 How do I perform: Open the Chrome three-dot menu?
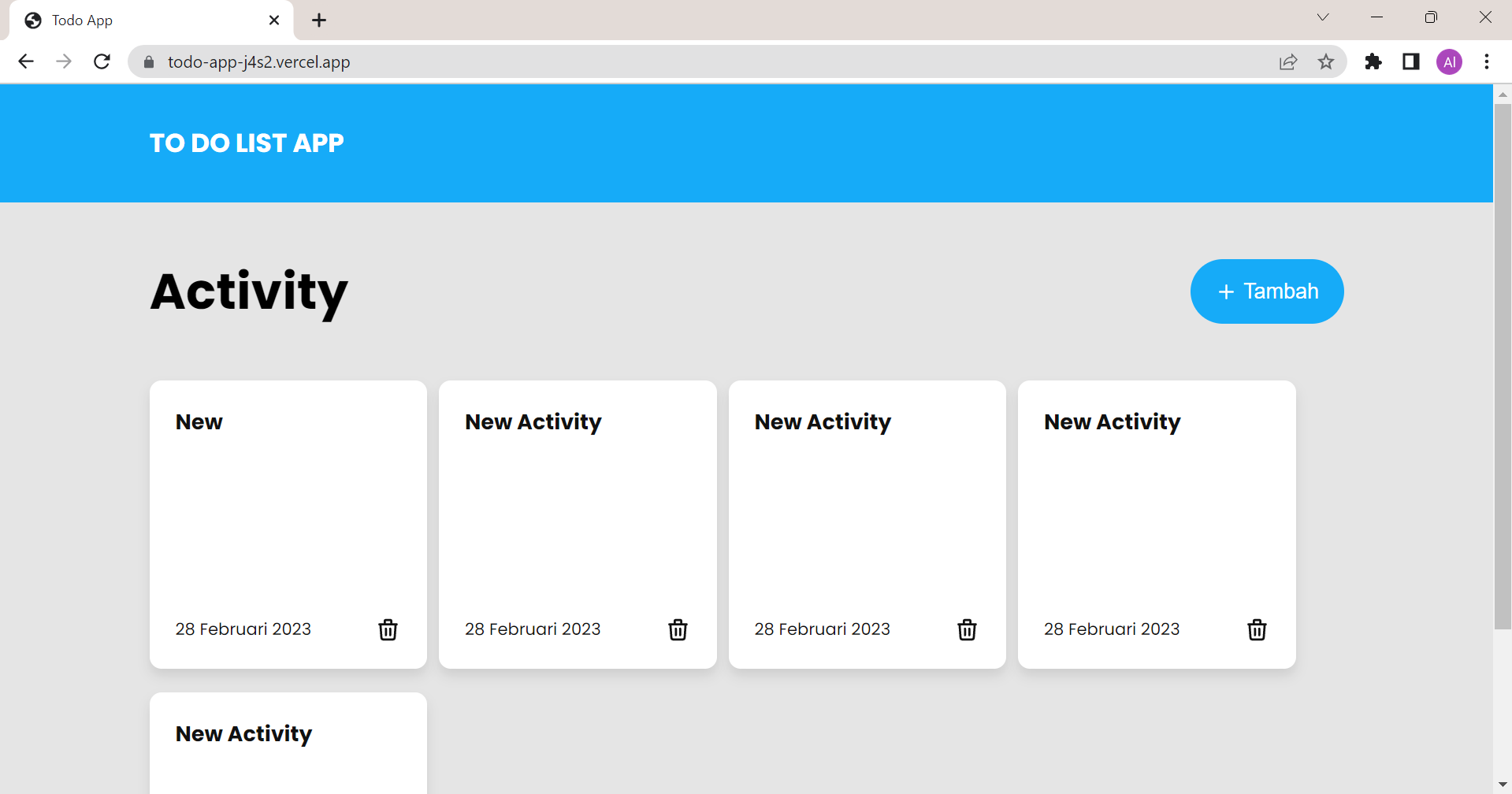pyautogui.click(x=1487, y=61)
